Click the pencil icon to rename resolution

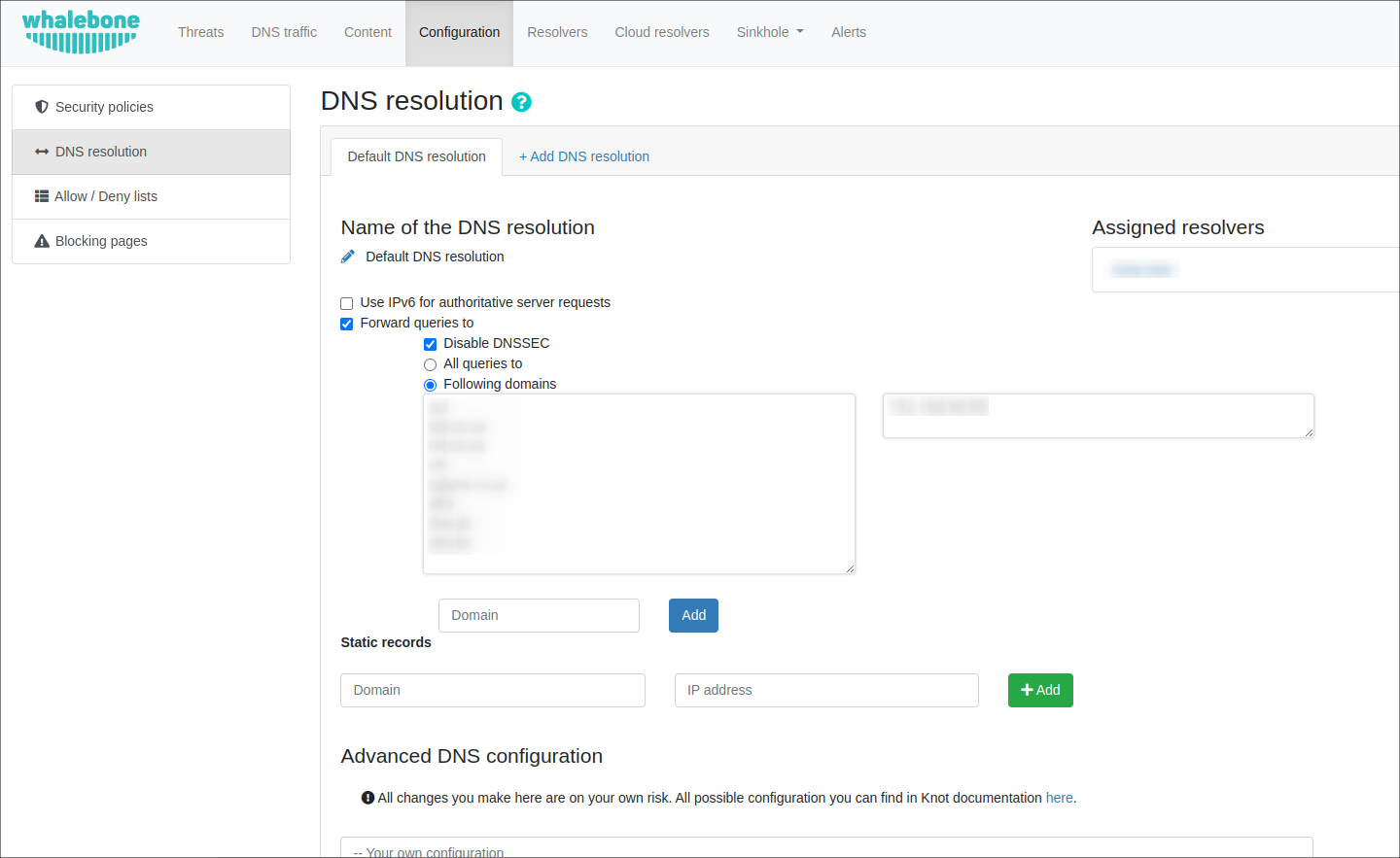tap(348, 257)
